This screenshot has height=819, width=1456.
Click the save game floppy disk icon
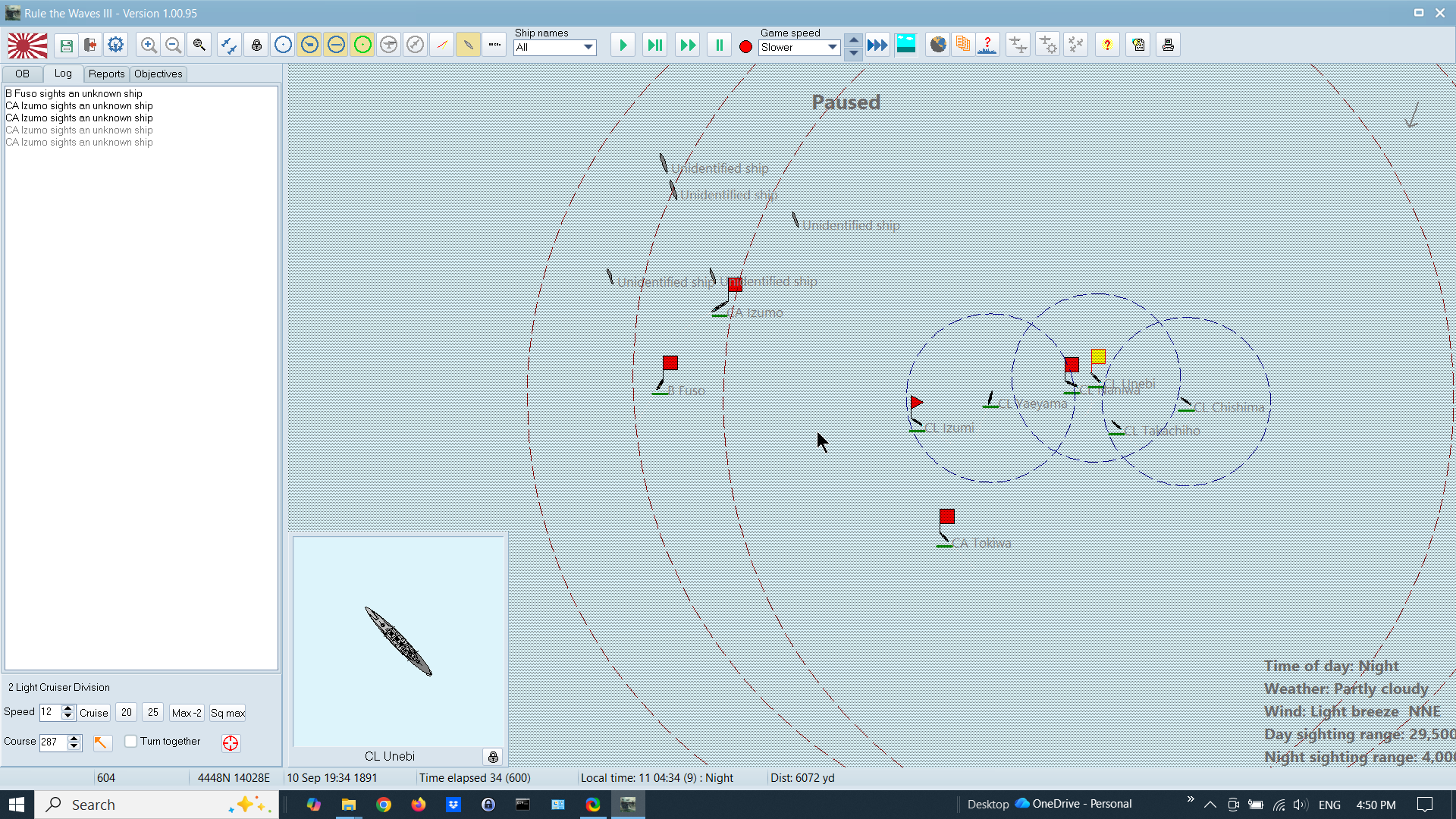67,45
